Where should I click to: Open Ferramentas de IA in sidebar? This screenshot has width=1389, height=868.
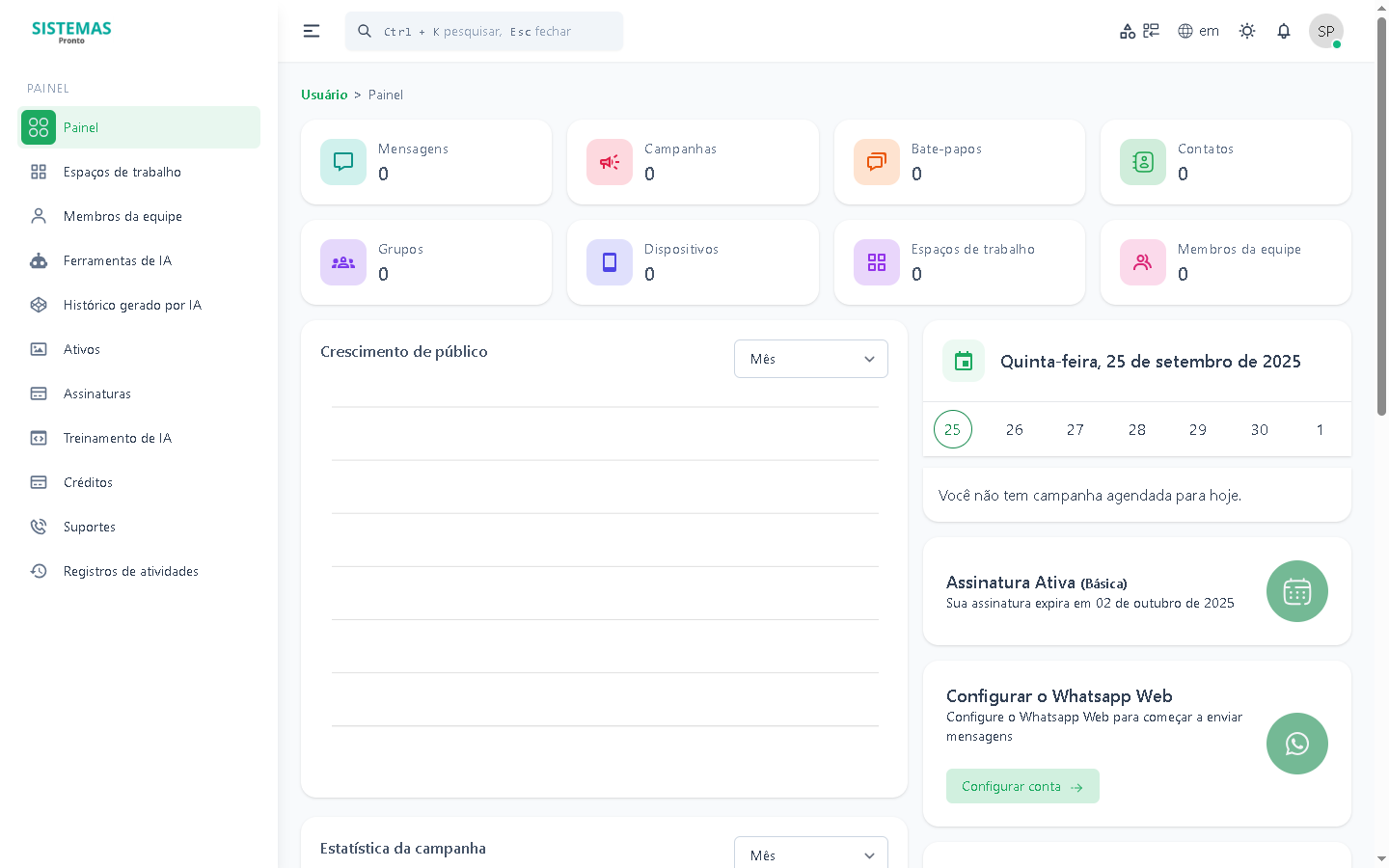pos(118,260)
